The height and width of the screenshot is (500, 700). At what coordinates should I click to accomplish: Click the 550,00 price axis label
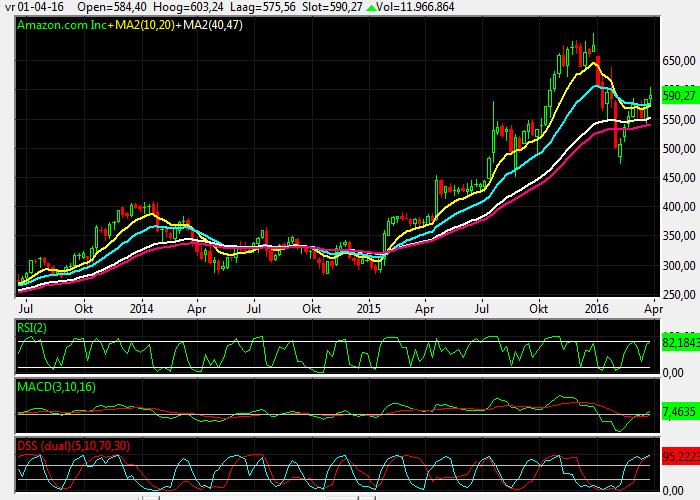pos(679,120)
